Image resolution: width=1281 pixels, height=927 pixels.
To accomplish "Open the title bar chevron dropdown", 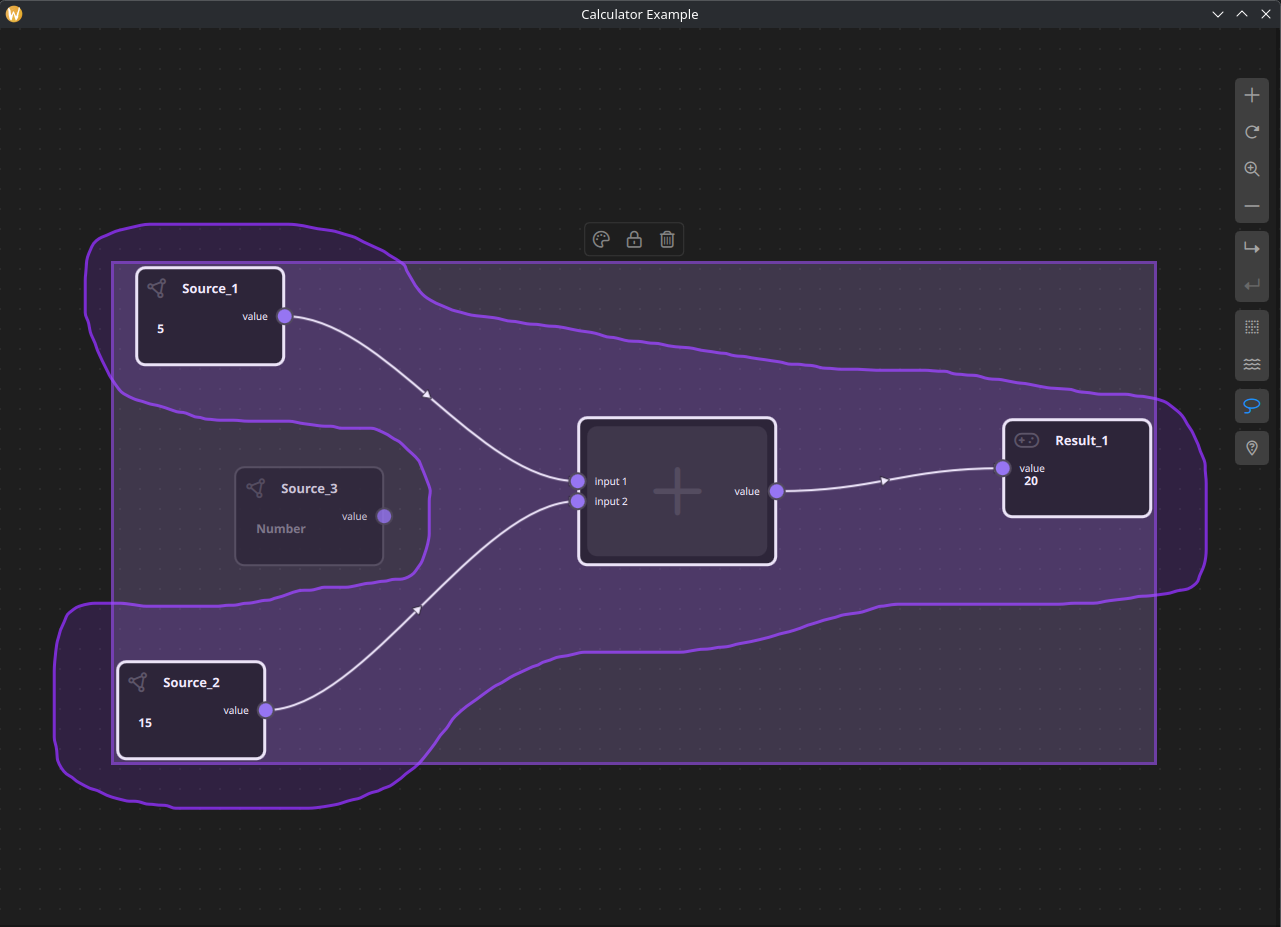I will 1218,14.
